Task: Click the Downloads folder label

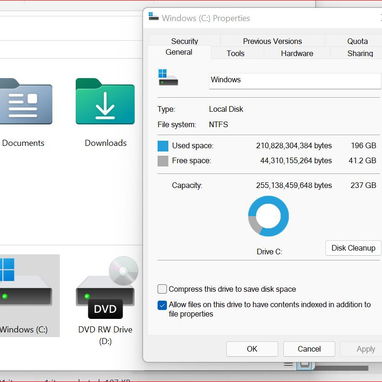Action: (106, 143)
